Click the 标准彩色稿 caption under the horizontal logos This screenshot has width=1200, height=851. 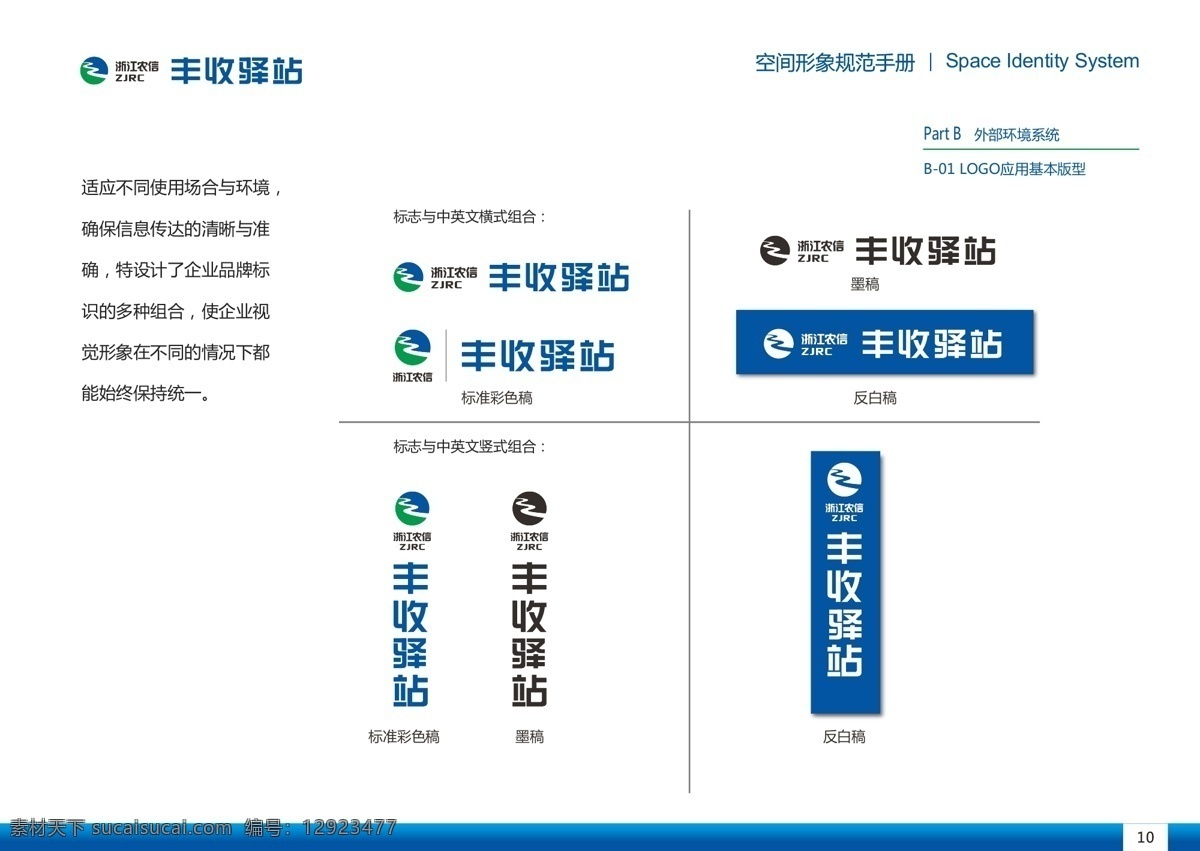(497, 398)
